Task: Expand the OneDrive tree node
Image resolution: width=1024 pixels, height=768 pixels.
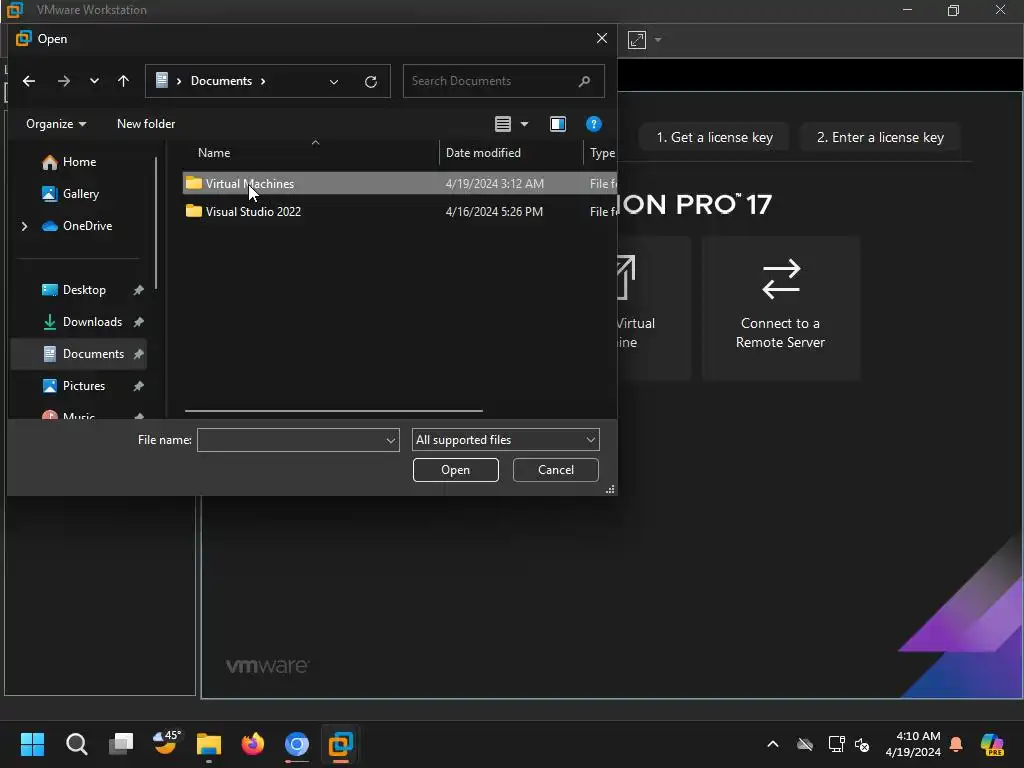Action: click(25, 226)
